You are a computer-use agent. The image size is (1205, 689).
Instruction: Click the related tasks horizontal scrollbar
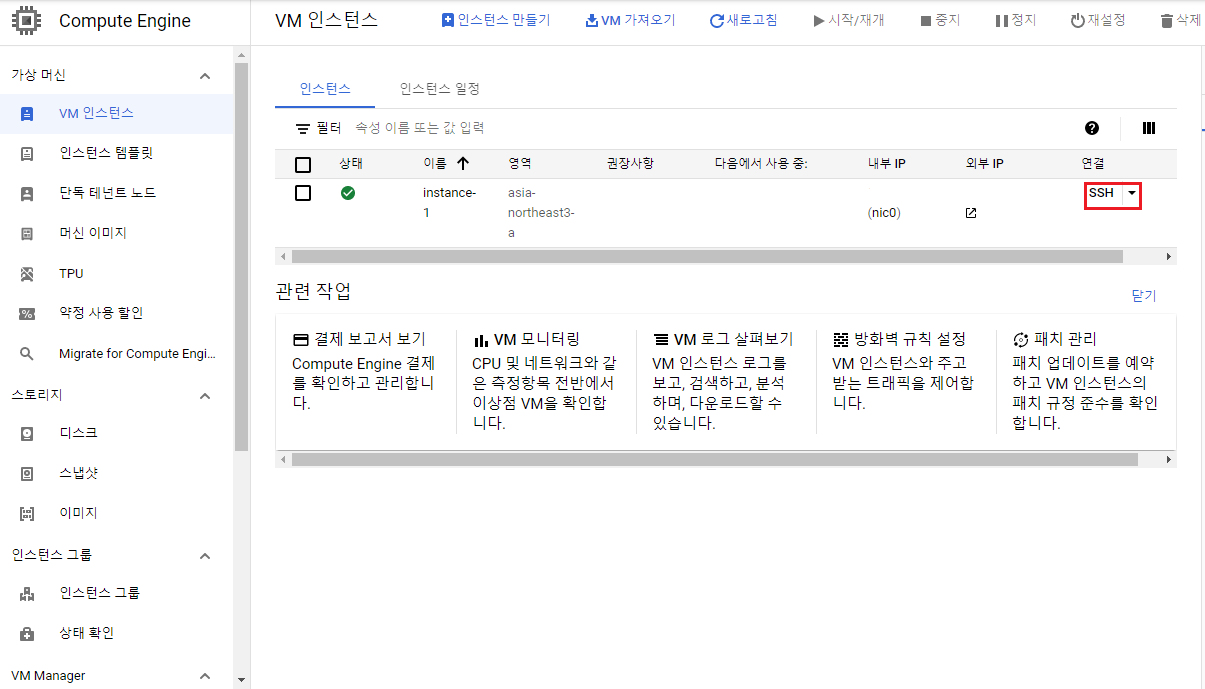[714, 460]
